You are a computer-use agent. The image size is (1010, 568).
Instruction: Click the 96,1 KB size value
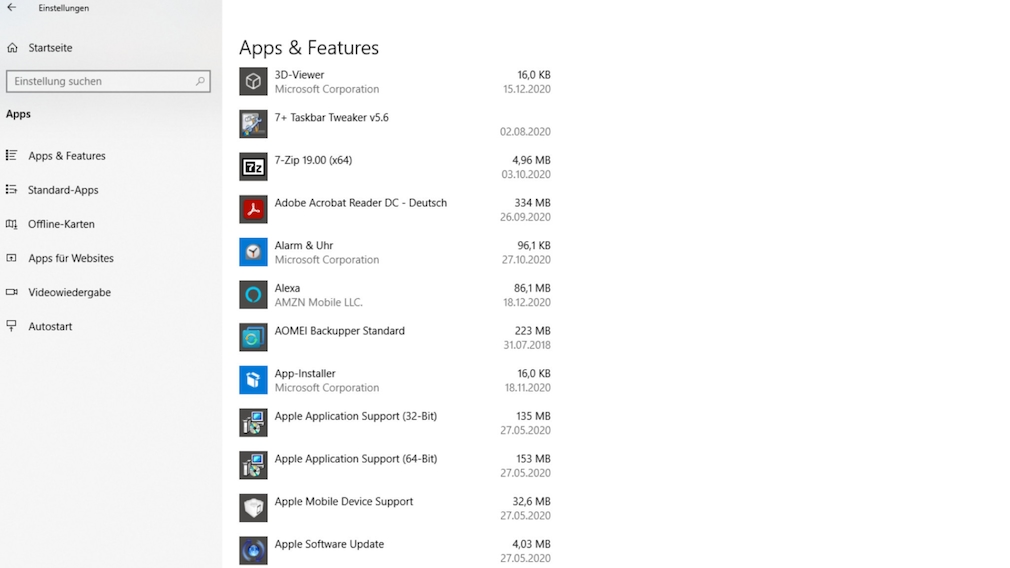[534, 245]
